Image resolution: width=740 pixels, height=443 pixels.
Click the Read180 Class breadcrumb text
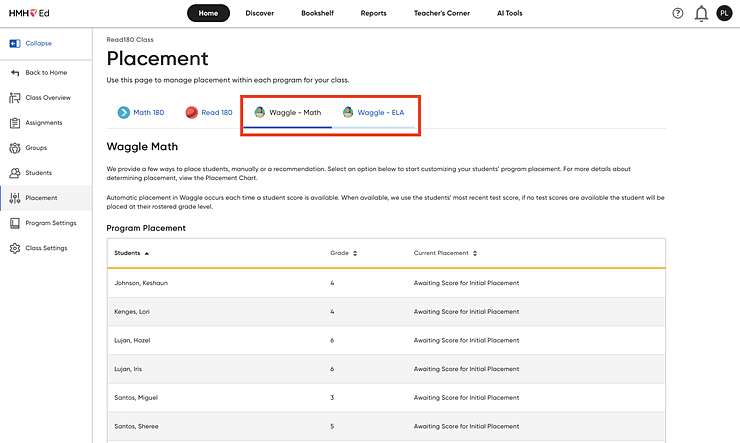[130, 40]
